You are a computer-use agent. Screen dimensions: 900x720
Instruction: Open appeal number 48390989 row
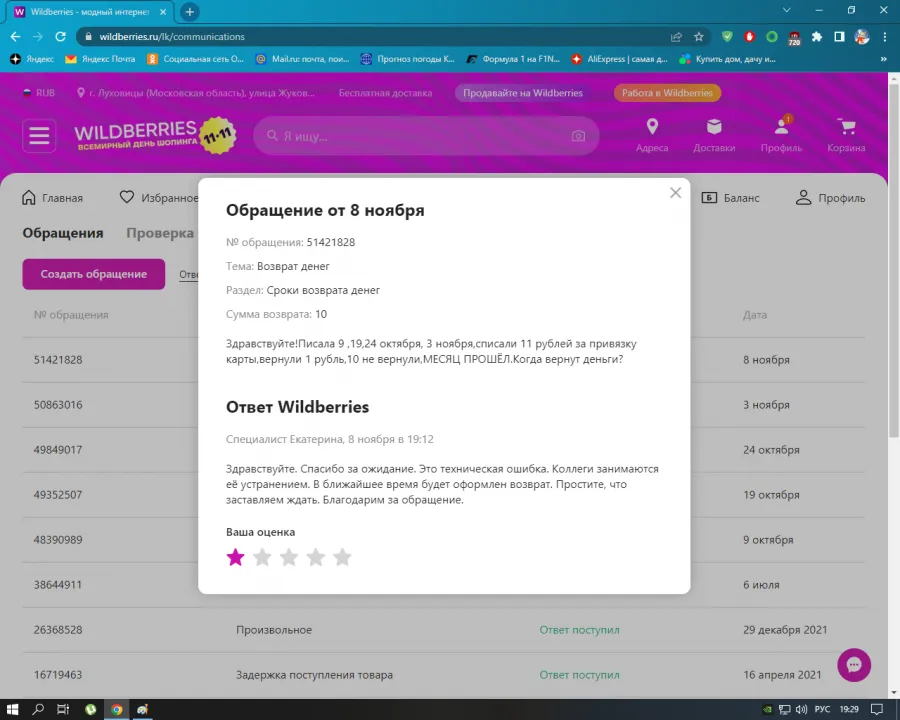point(444,540)
